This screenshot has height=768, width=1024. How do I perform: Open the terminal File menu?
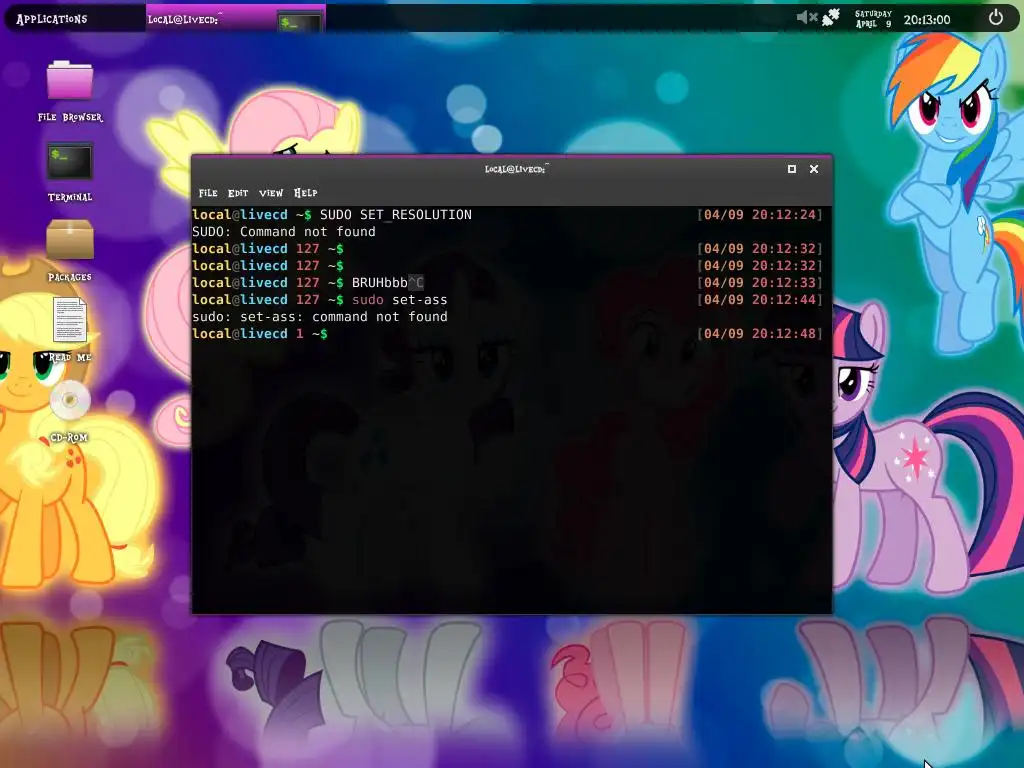(208, 193)
